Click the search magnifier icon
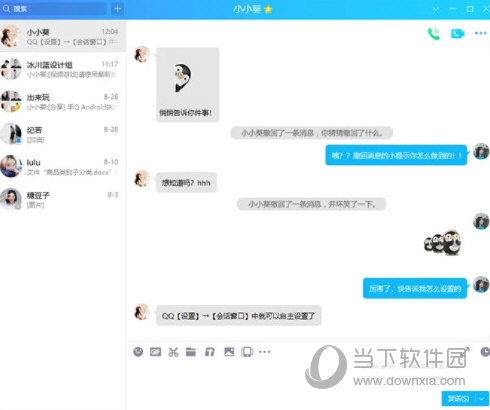Screen dimensions: 490x410 click(6, 8)
